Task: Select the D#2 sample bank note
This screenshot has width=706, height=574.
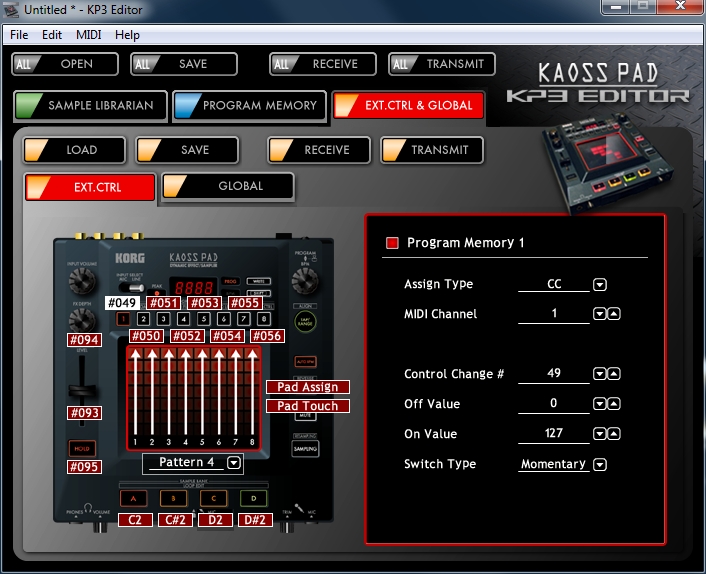Action: [255, 520]
